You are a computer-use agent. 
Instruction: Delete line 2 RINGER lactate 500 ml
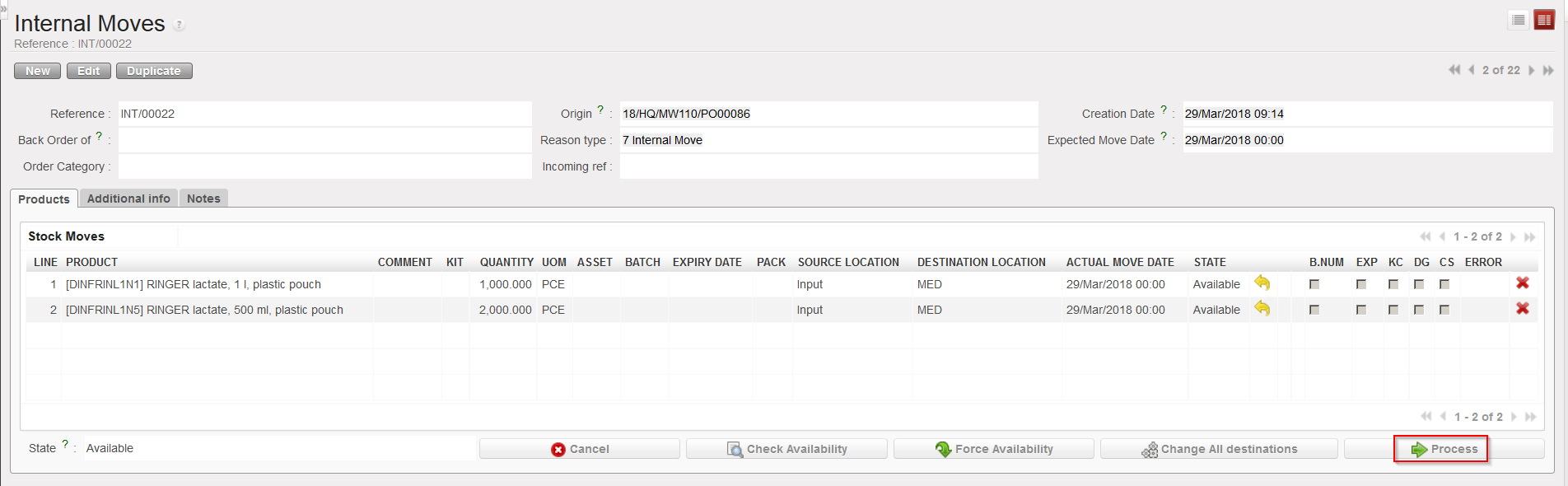(1522, 309)
